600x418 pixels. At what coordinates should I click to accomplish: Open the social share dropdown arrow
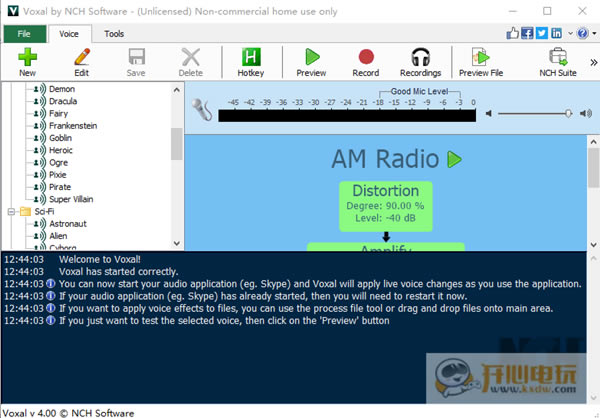click(570, 34)
